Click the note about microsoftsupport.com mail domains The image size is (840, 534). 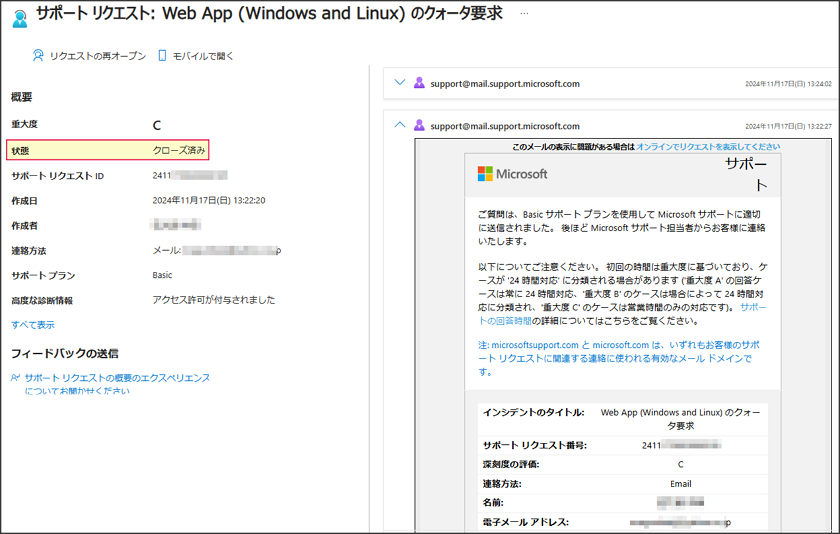click(619, 358)
